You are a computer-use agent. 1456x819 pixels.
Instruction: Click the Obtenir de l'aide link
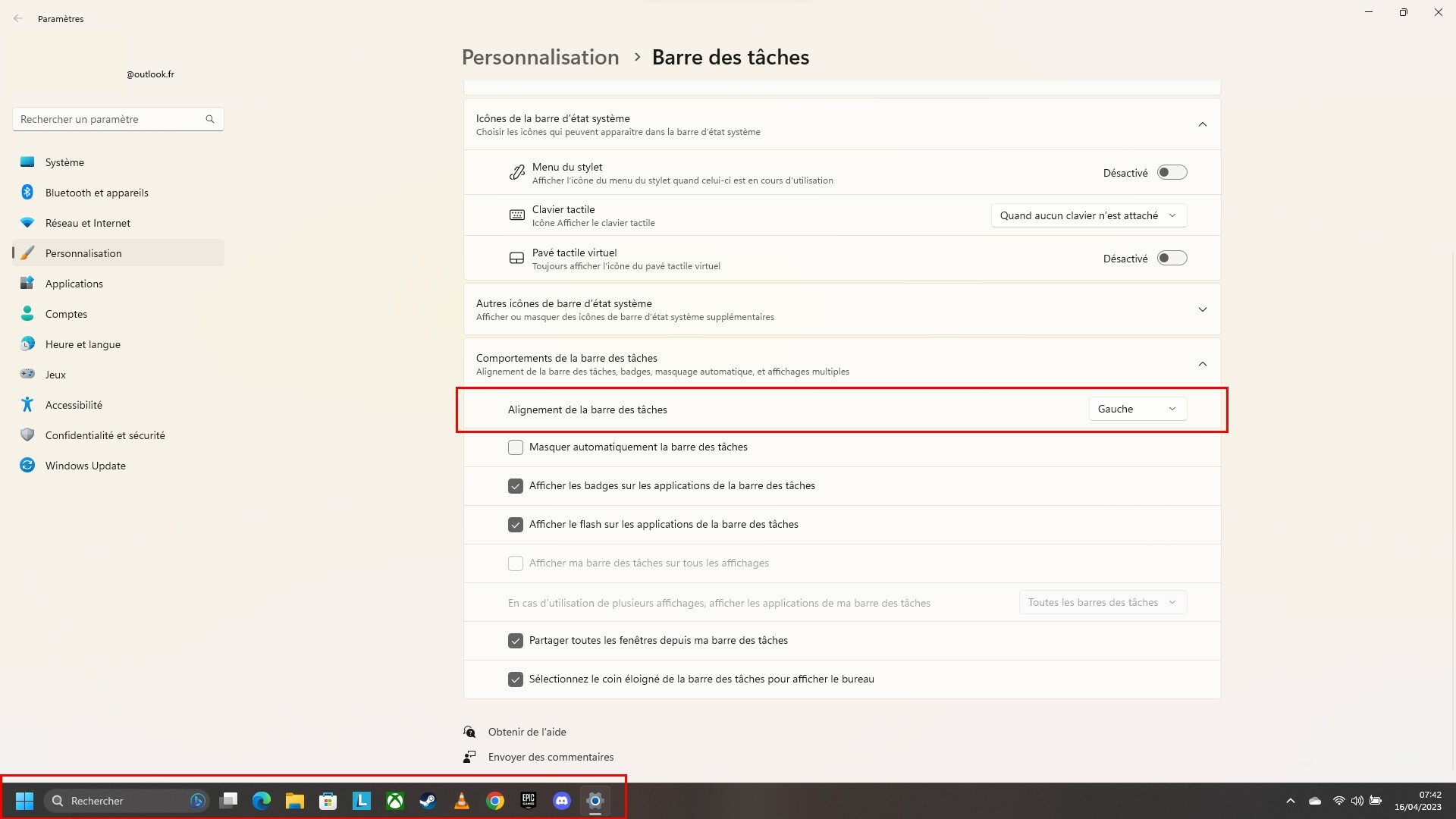coord(527,732)
